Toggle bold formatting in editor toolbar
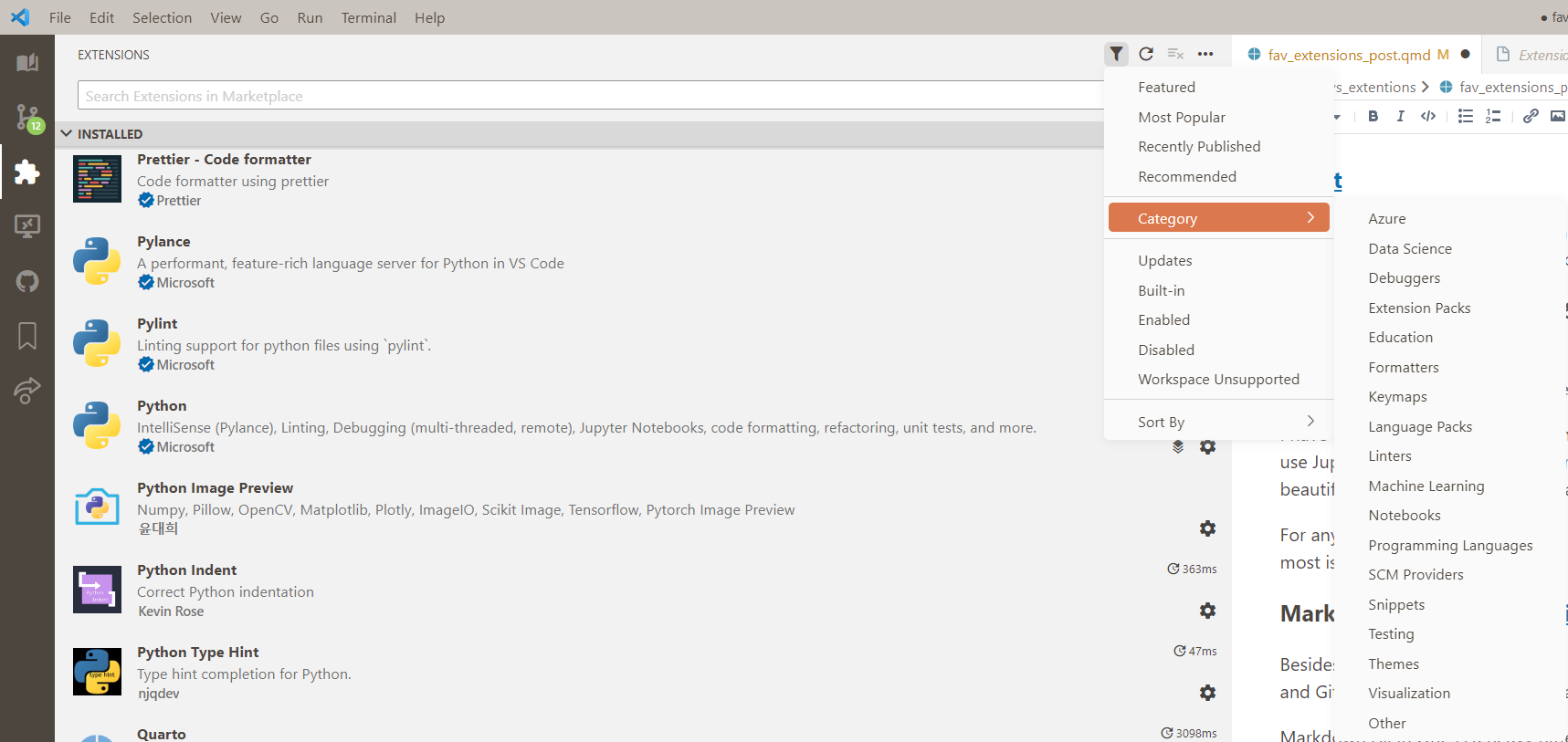1568x742 pixels. (1373, 116)
